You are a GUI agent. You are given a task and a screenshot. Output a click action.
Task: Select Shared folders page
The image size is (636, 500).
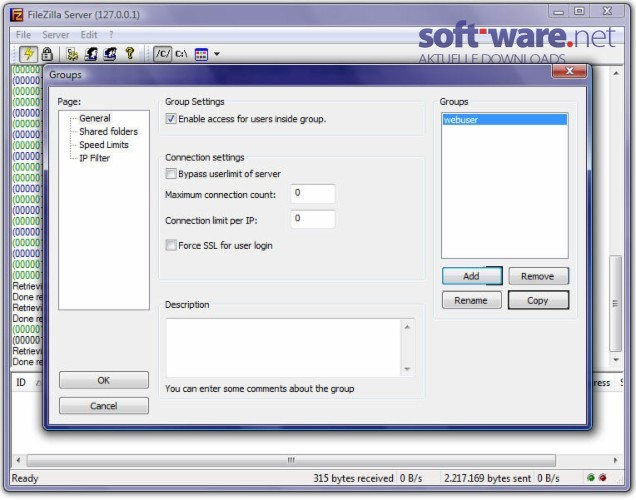coord(108,132)
